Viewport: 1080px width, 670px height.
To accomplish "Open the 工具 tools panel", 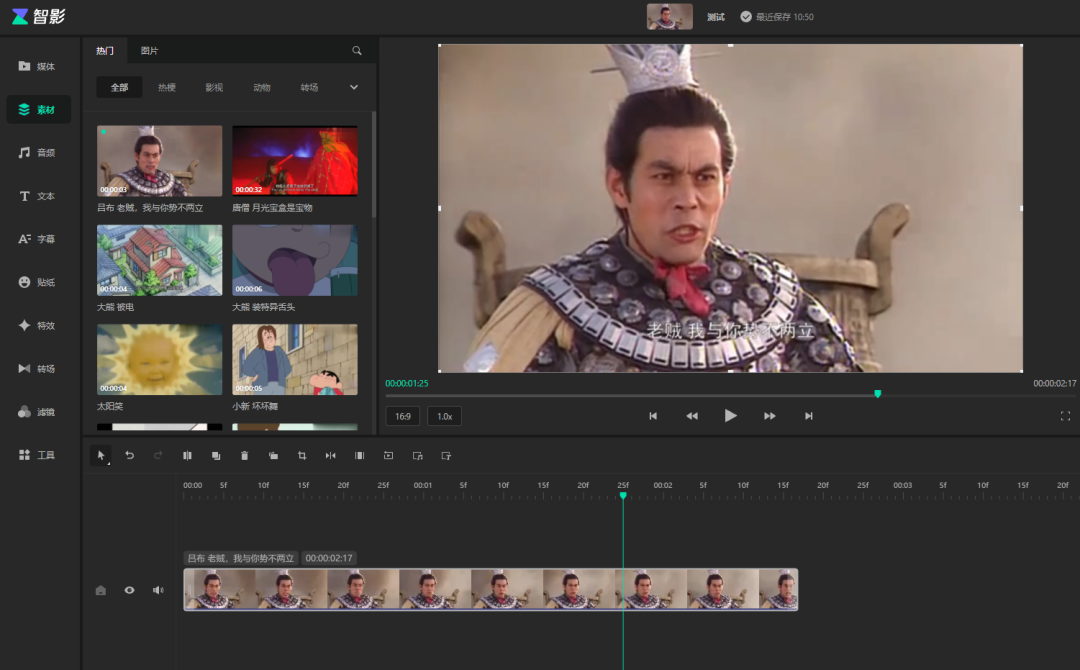I will 38,454.
